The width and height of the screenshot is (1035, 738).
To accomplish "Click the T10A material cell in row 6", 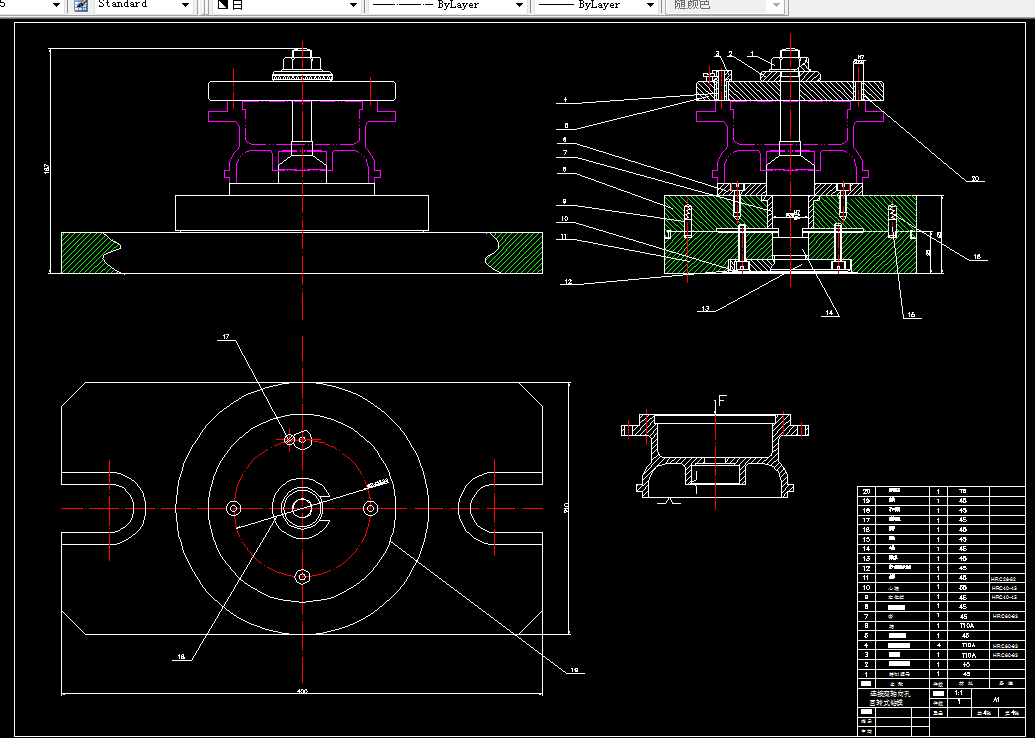I will [966, 626].
